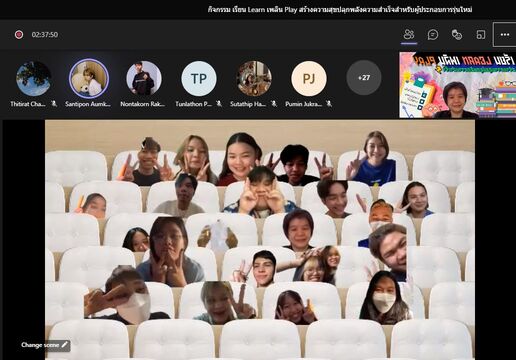Click the Pumin Jukra... name label
The height and width of the screenshot is (360, 516).
click(303, 104)
